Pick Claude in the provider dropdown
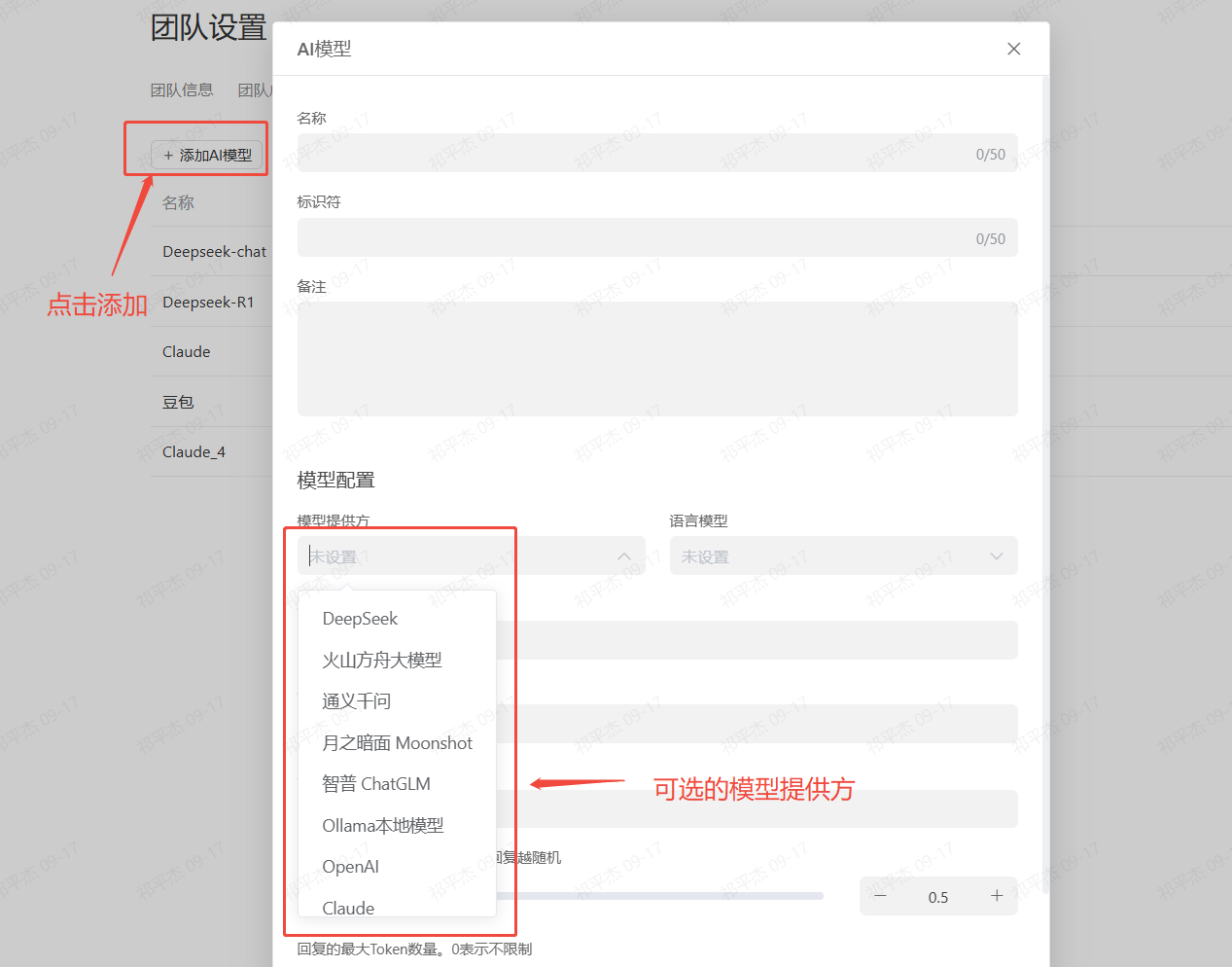Screen dimensions: 1232x967 [348, 907]
